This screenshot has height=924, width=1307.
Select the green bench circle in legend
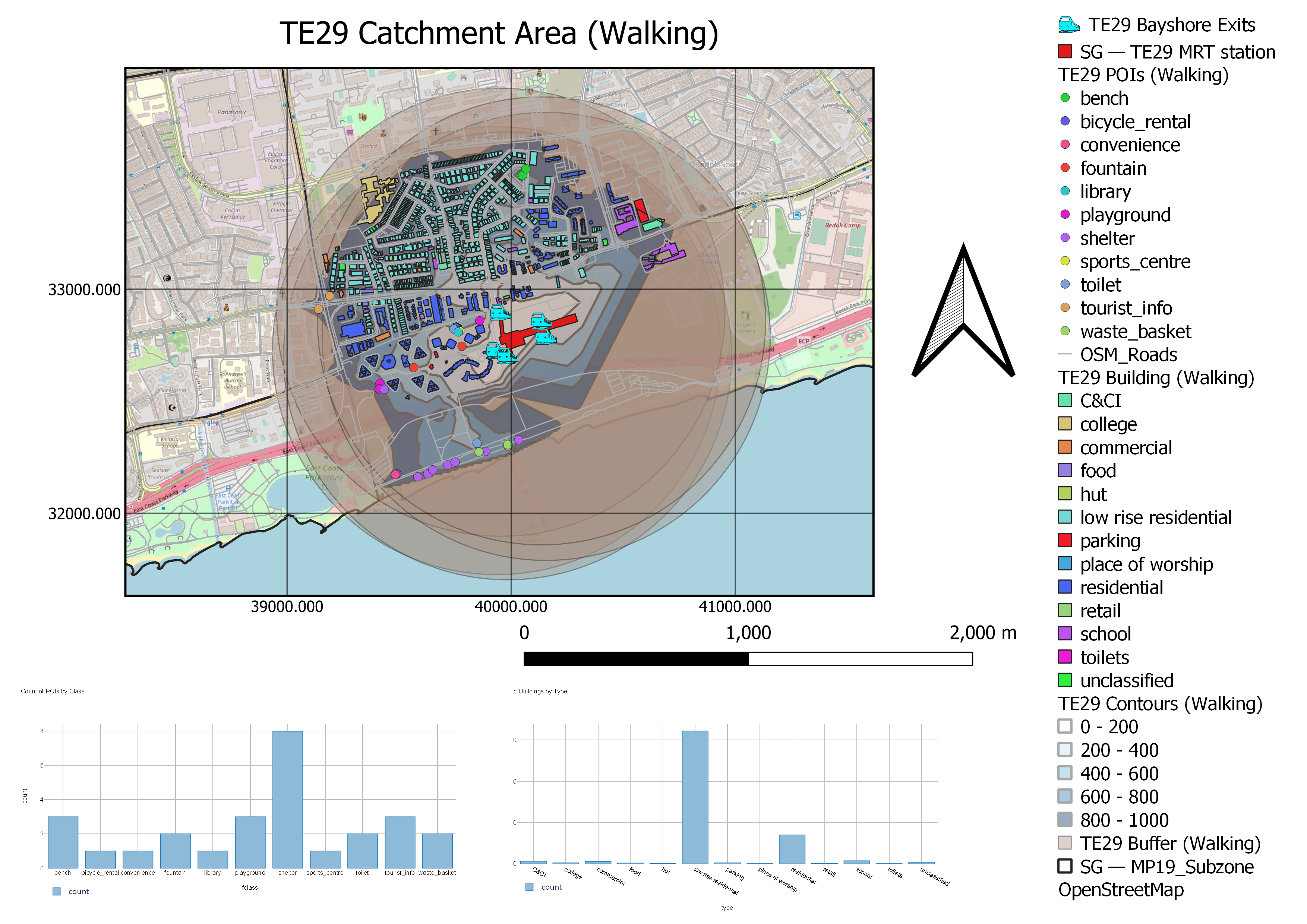click(1065, 98)
